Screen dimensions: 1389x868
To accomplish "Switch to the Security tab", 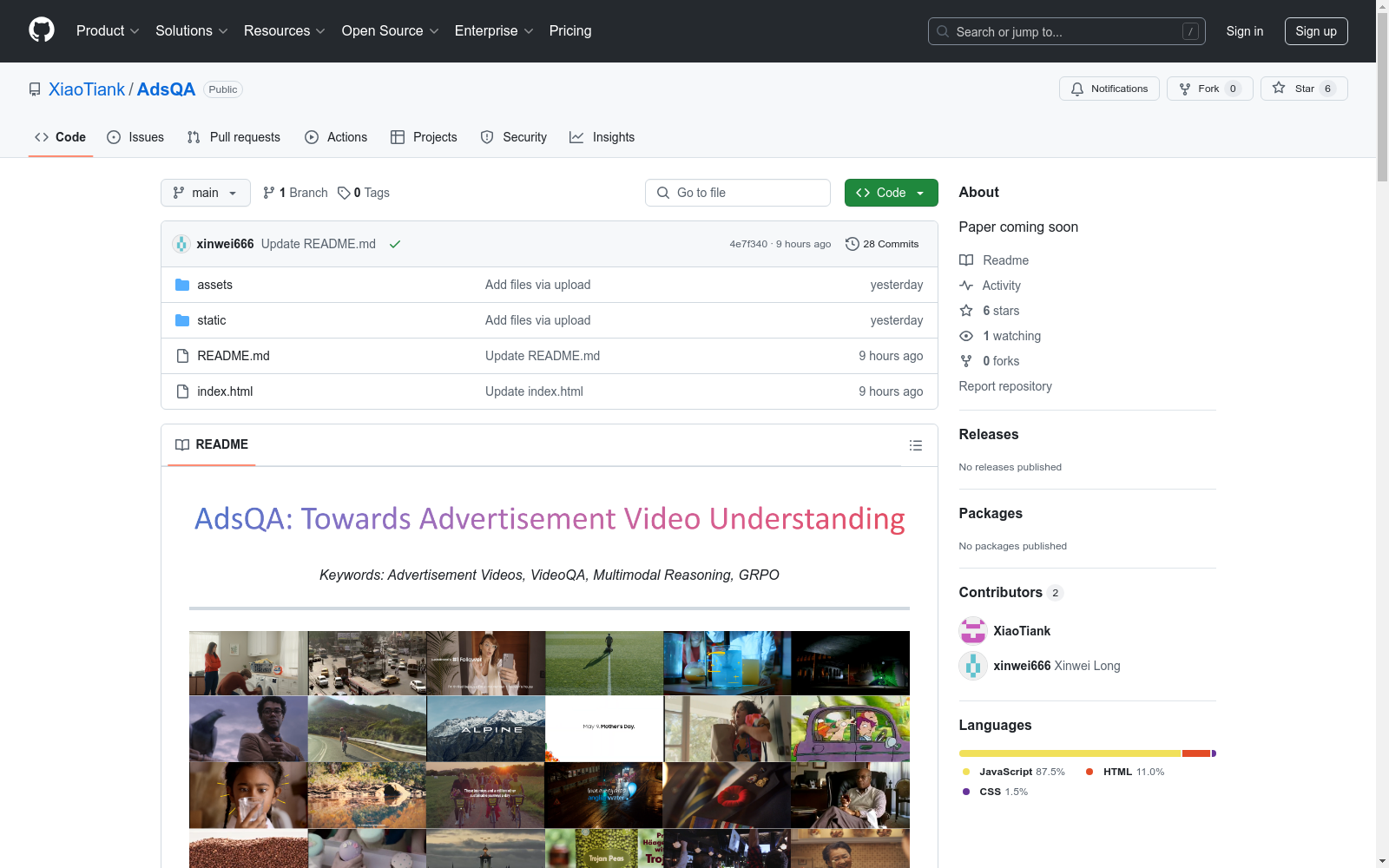I will pos(514,137).
